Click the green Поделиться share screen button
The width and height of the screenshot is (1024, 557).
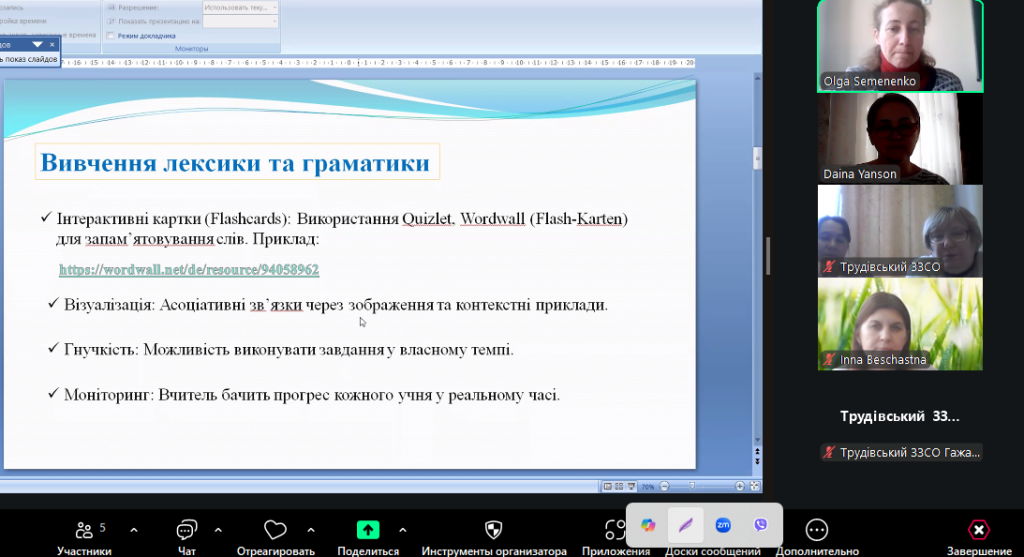[368, 530]
